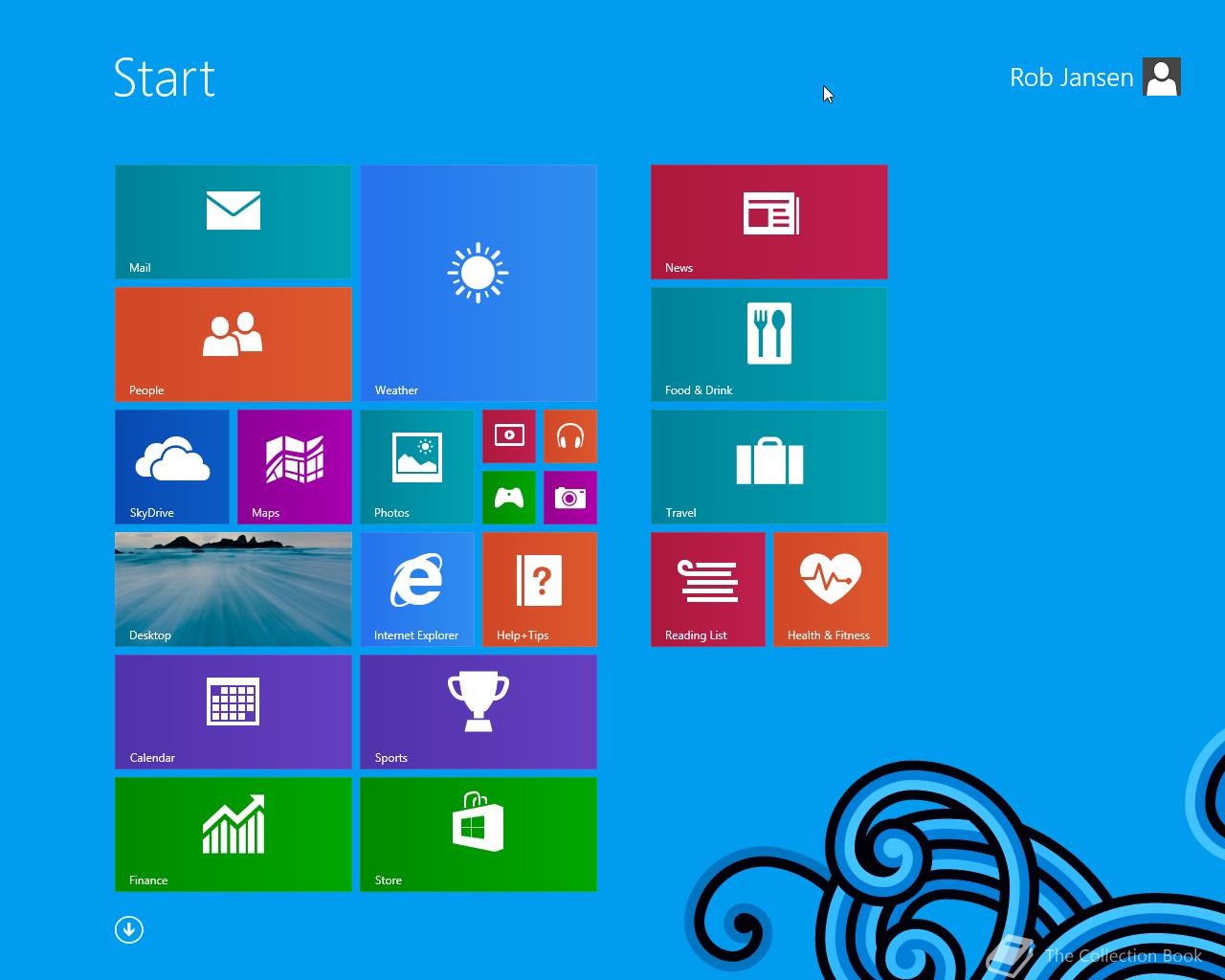Open the Calendar tile
The image size is (1225, 980).
coord(234,712)
